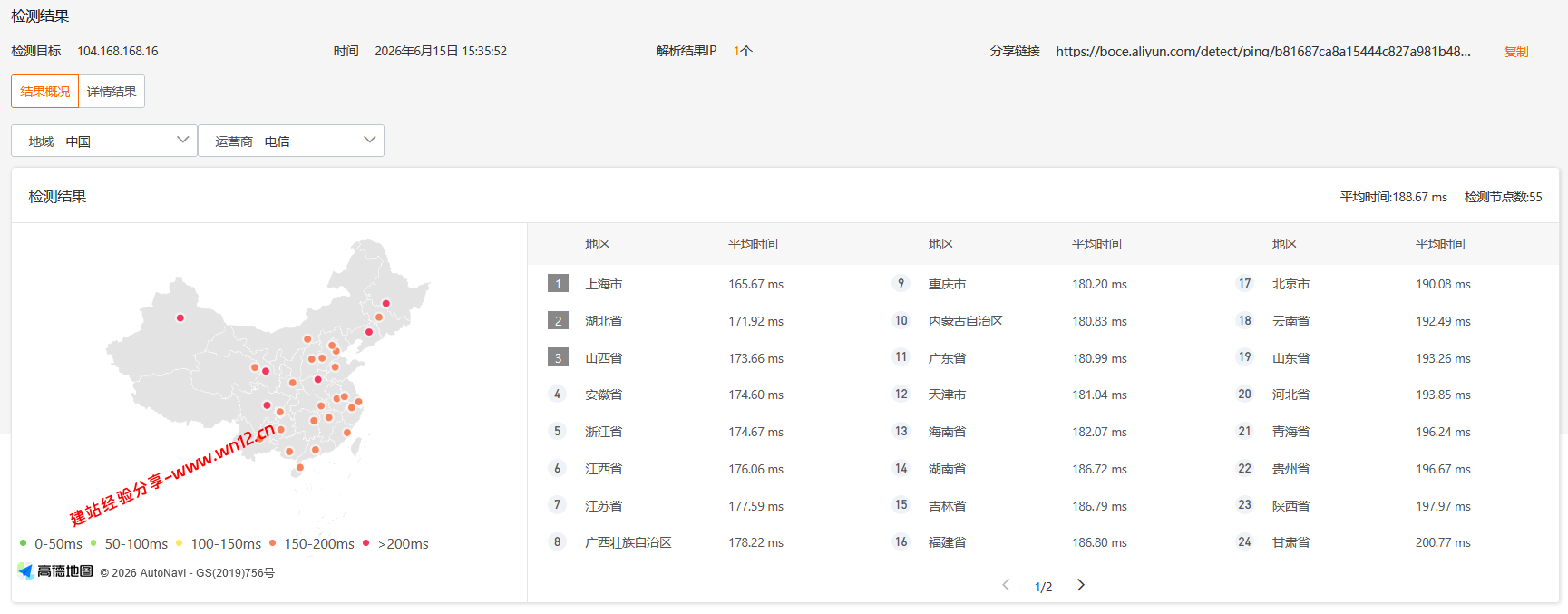Select the 广东省 row
Image resolution: width=1568 pixels, height=614 pixels.
click(x=1043, y=358)
